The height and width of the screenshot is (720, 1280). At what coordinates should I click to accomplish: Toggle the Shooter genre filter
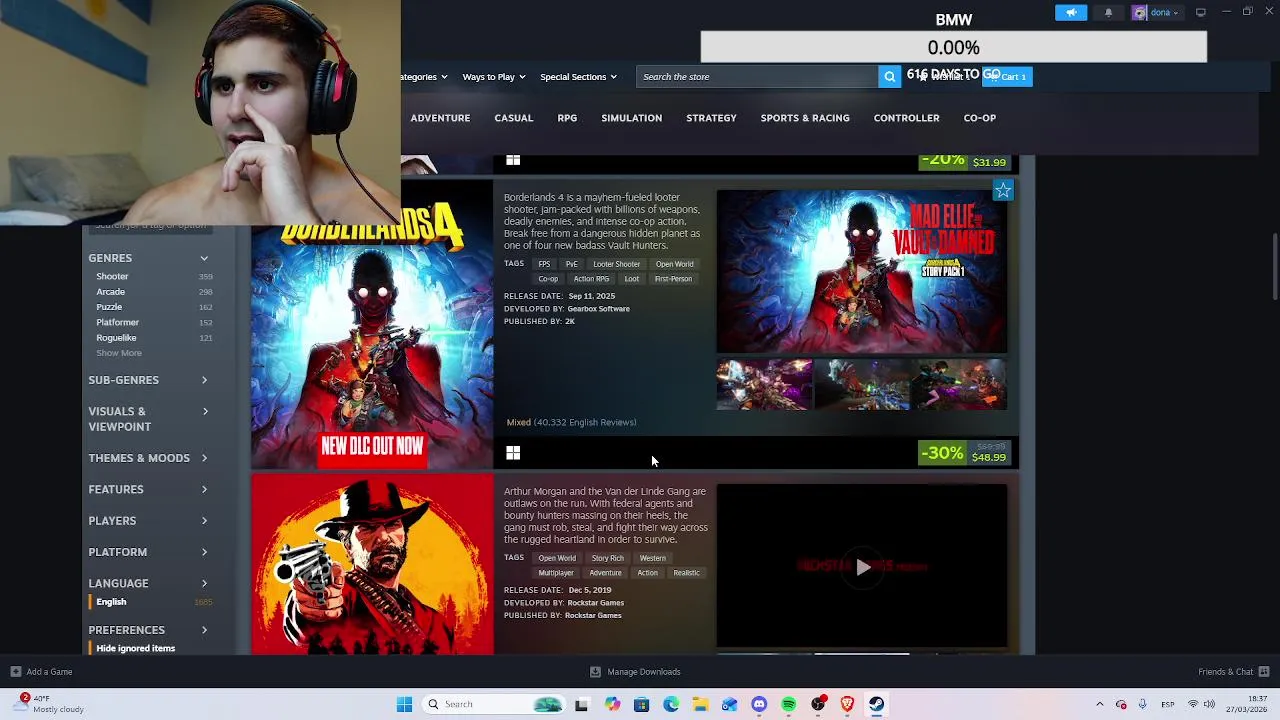(153, 276)
